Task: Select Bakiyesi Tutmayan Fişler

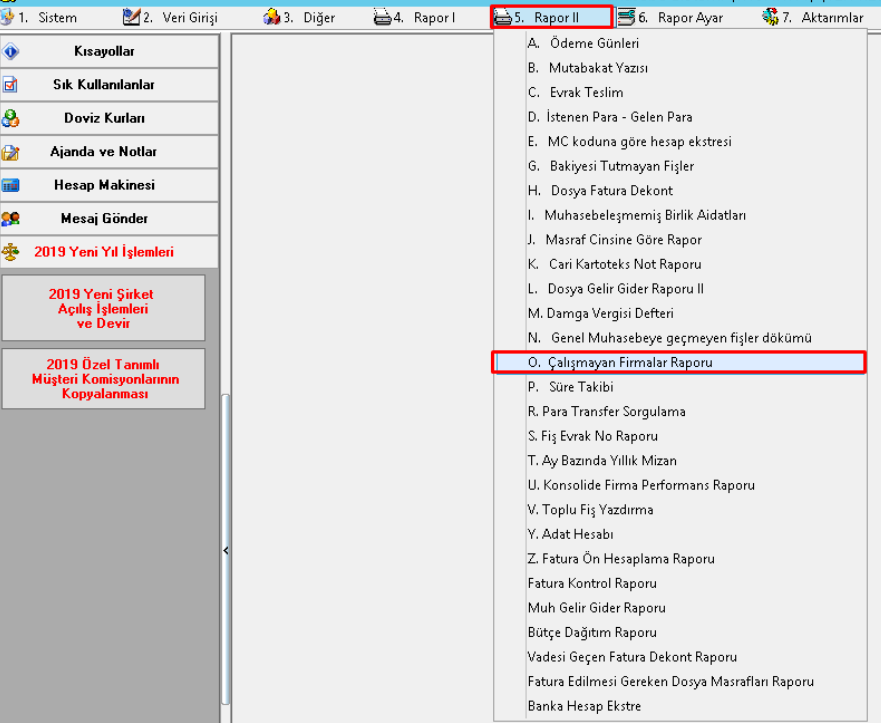Action: tap(680, 166)
